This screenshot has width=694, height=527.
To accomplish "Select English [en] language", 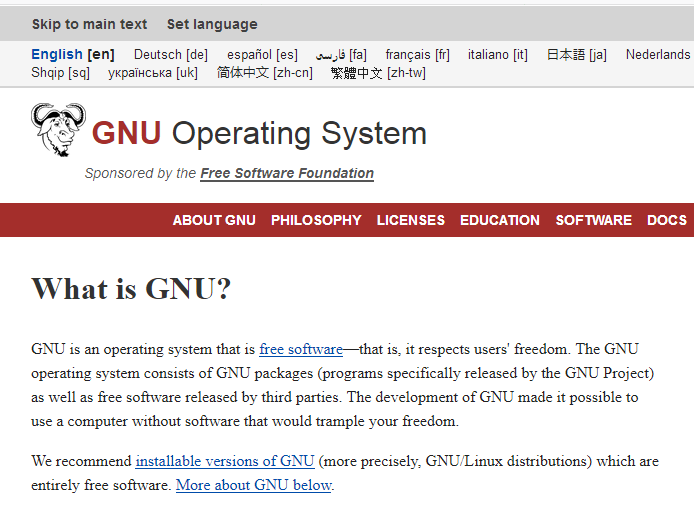I will pos(73,54).
